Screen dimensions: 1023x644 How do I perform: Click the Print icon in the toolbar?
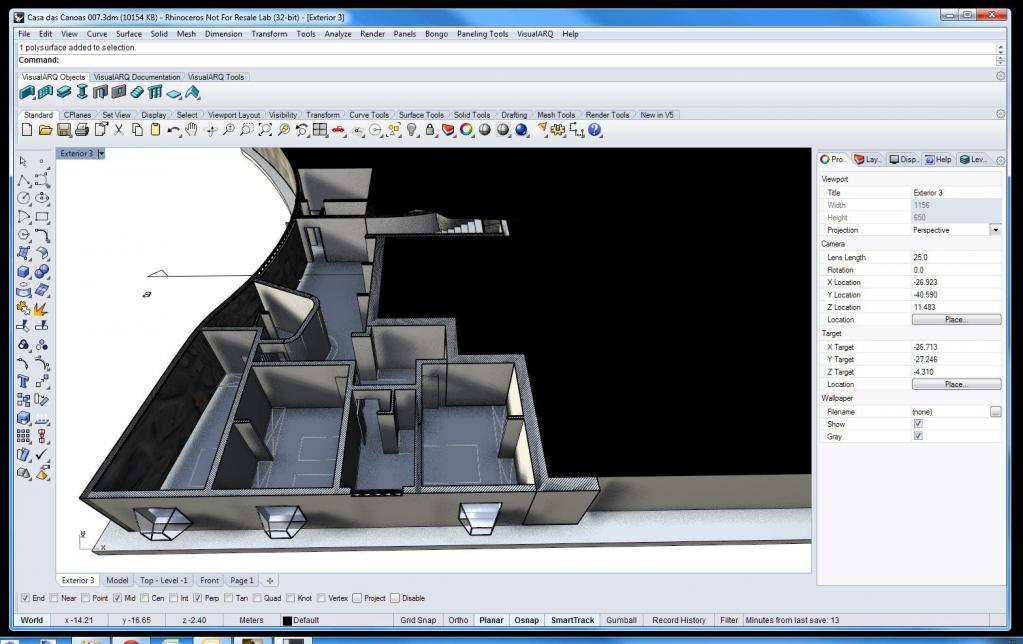[x=82, y=130]
